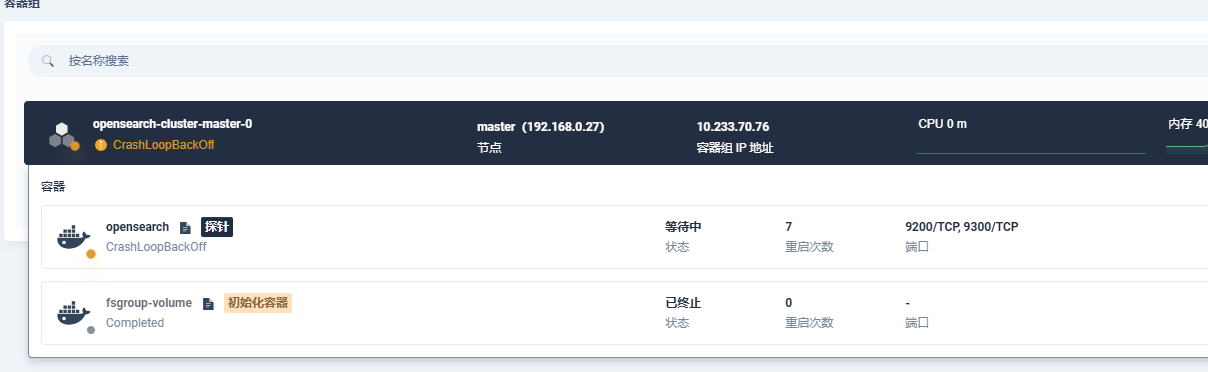This screenshot has height=372, width=1208.
Task: Click the 等待中 status of opensearch
Action: click(683, 227)
